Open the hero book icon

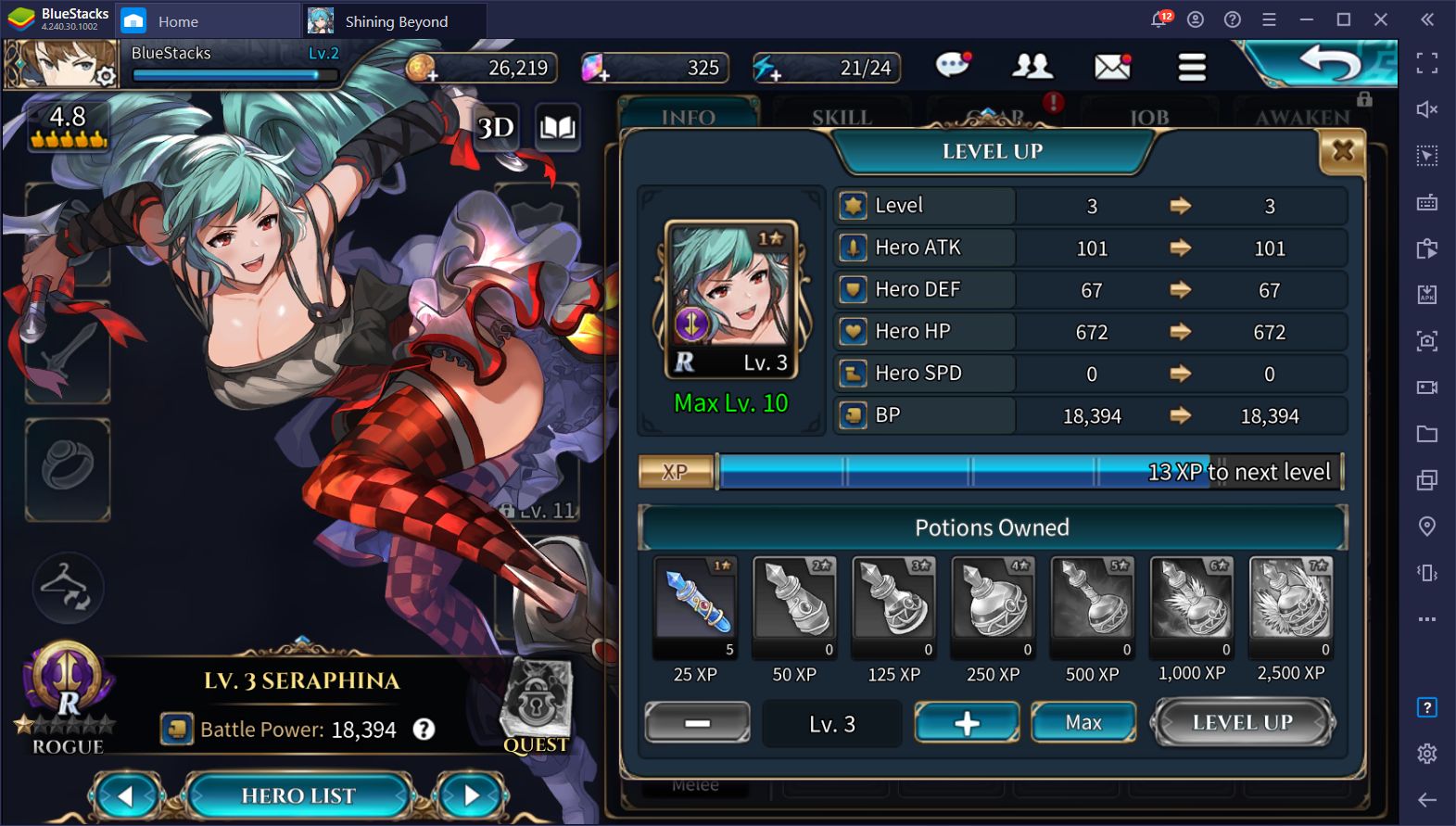(558, 127)
